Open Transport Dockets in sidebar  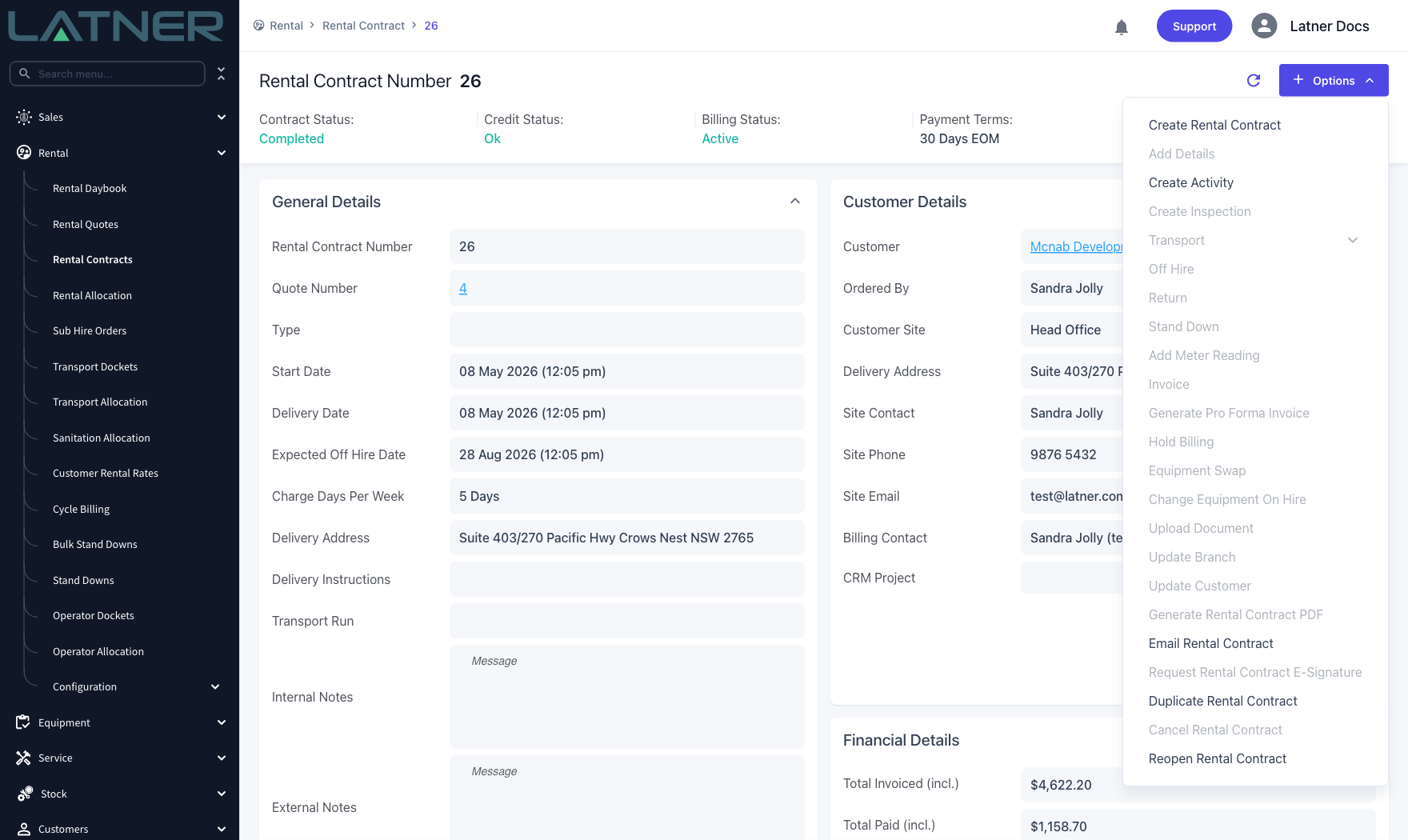(95, 366)
